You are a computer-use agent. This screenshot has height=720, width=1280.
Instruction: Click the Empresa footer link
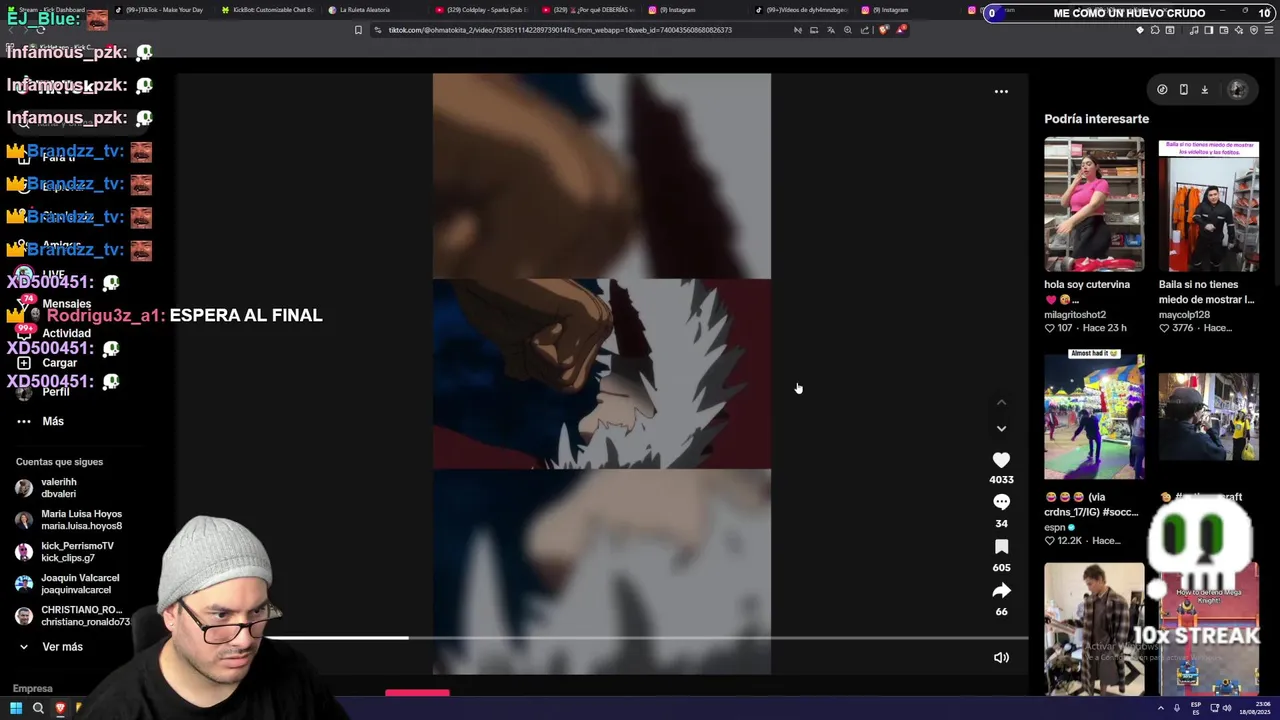coord(32,688)
